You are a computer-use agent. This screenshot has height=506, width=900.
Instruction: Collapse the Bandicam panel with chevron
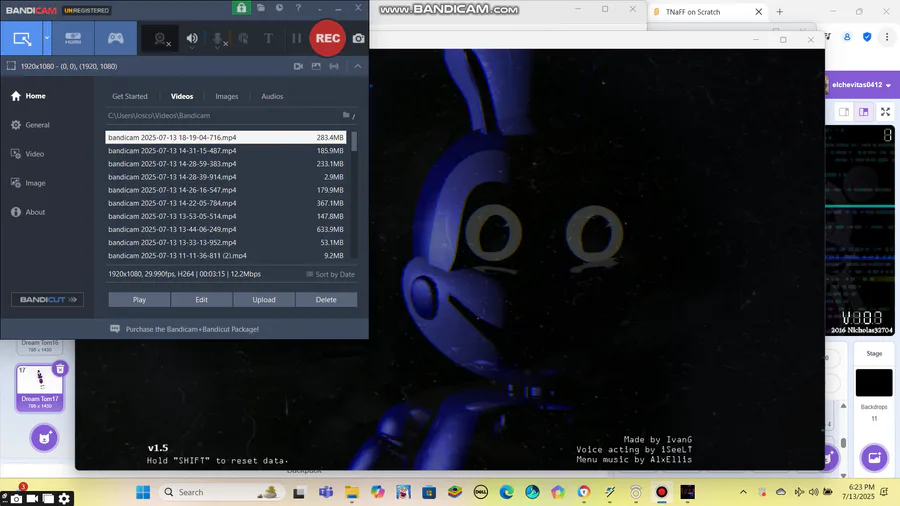[358, 66]
